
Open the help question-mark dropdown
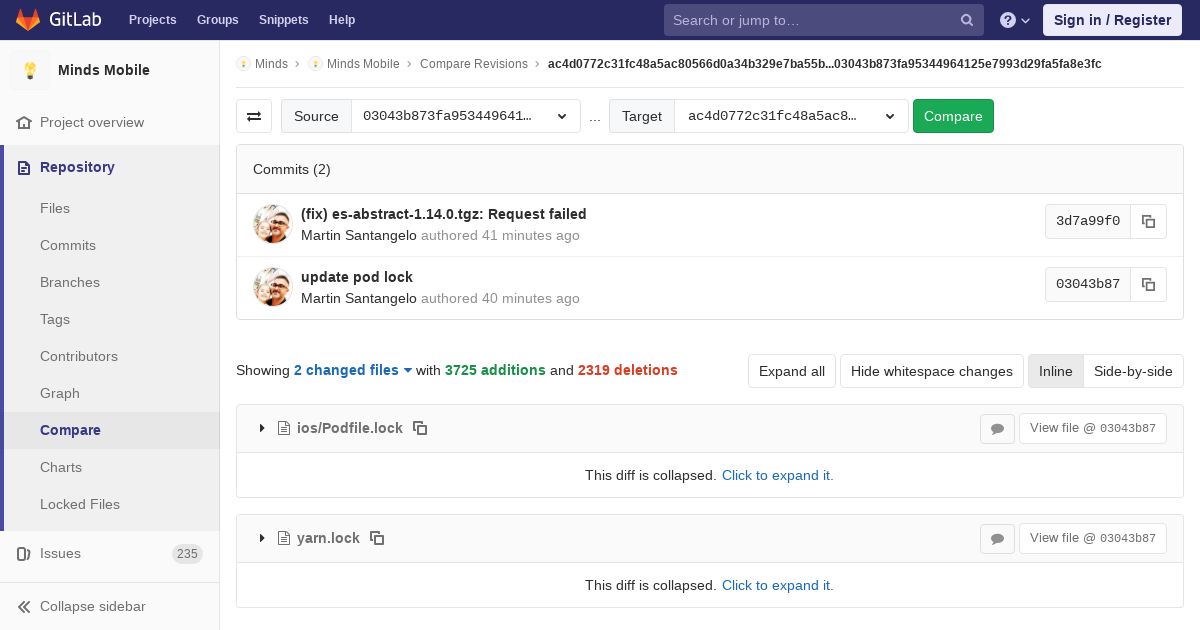(1015, 20)
